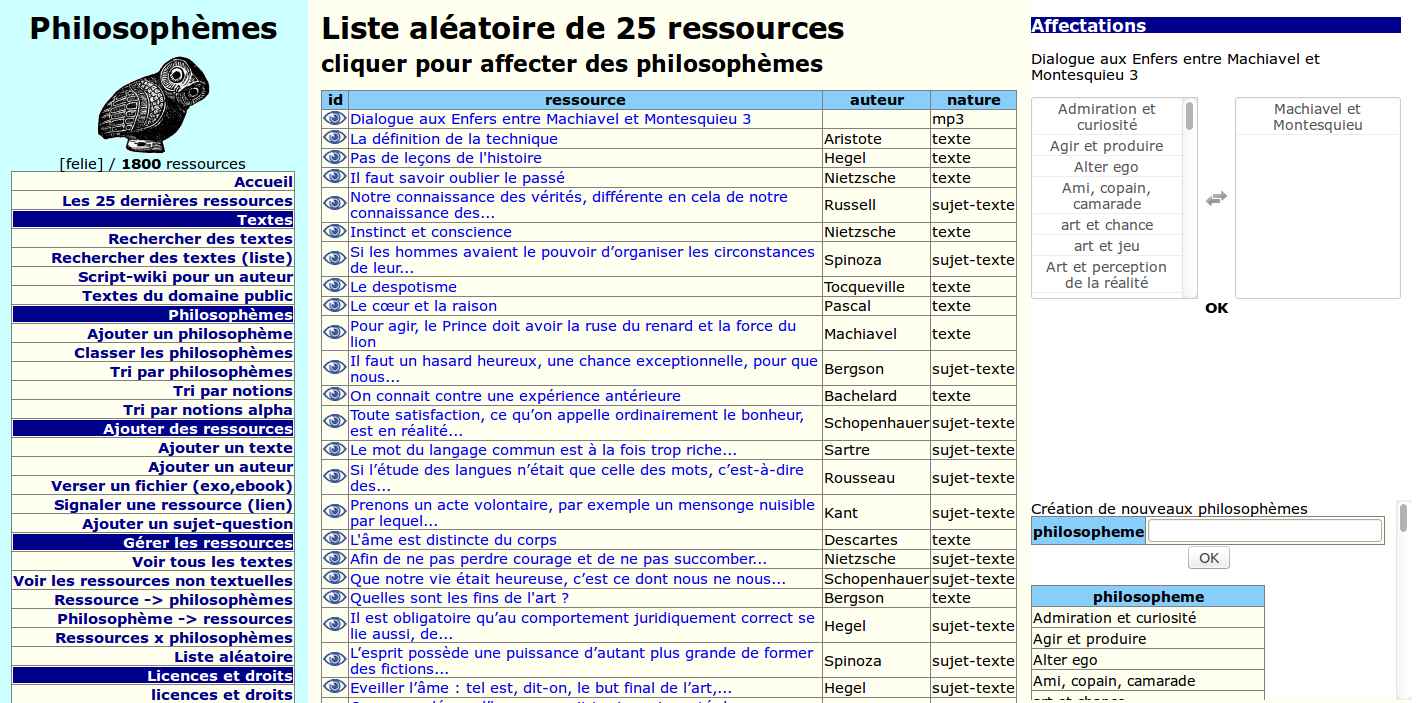Click the eye icon beside L'esprit possède une puissance
This screenshot has height=703, width=1420.
334,660
